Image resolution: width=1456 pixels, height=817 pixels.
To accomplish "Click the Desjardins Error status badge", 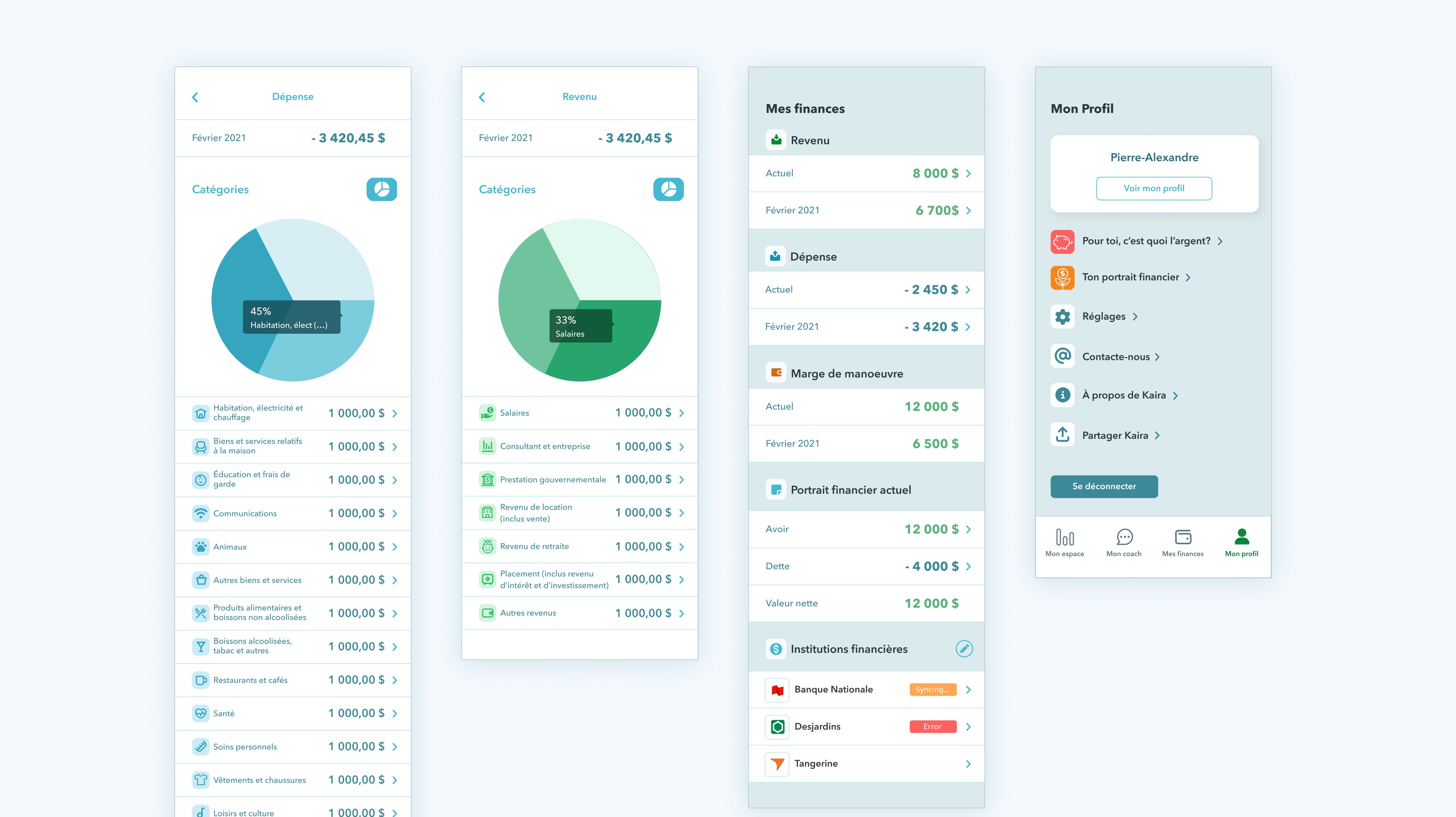I will click(933, 727).
